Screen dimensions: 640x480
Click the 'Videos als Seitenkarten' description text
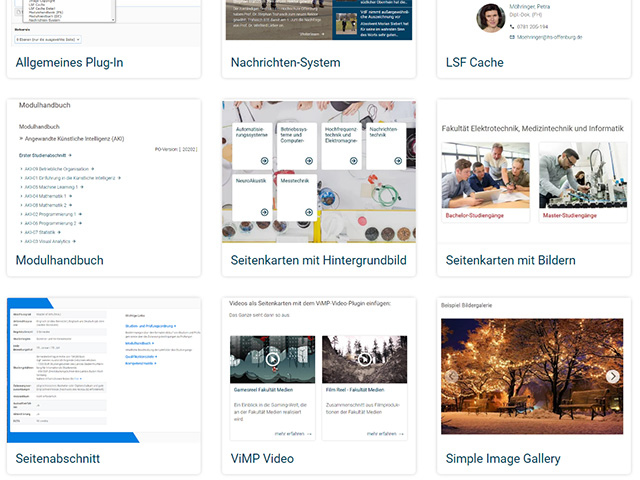tap(310, 303)
